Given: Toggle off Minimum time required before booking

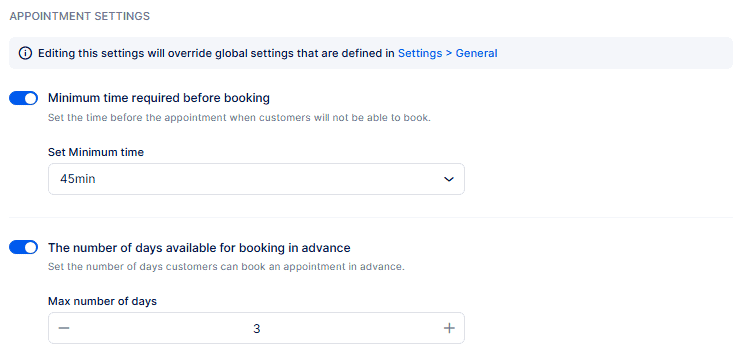Looking at the screenshot, I should point(23,98).
